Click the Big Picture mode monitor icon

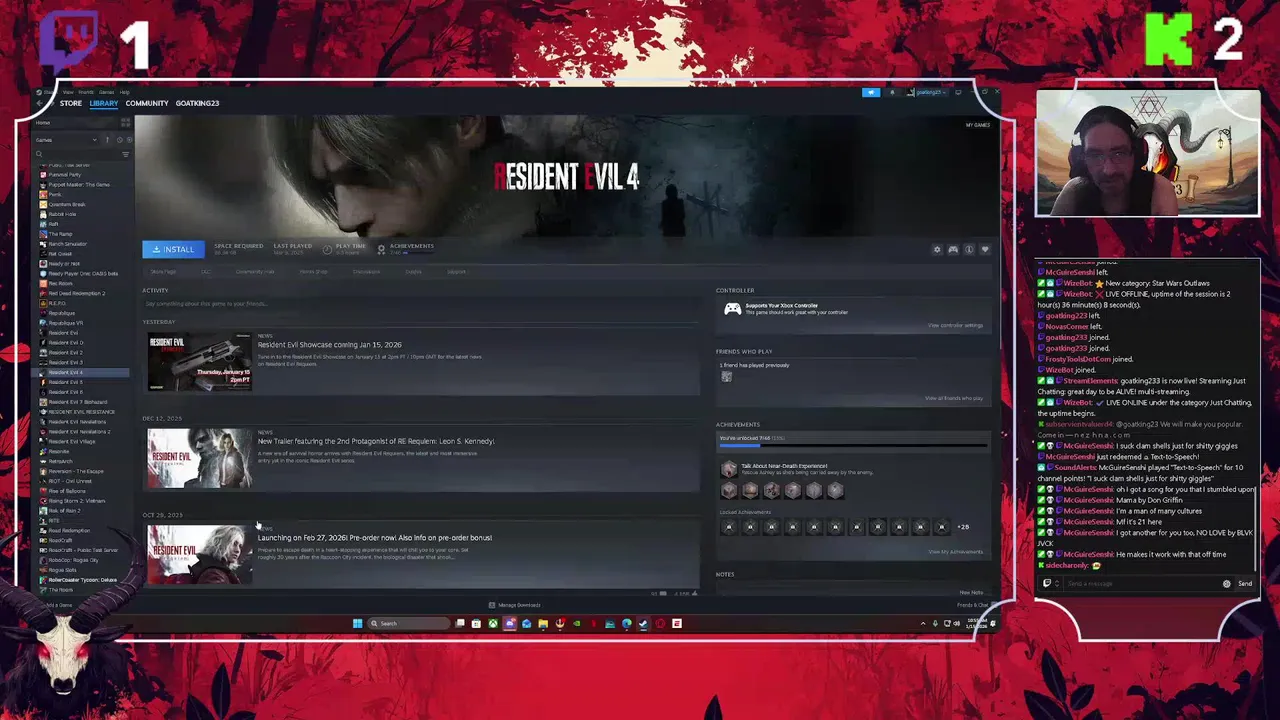point(958,92)
